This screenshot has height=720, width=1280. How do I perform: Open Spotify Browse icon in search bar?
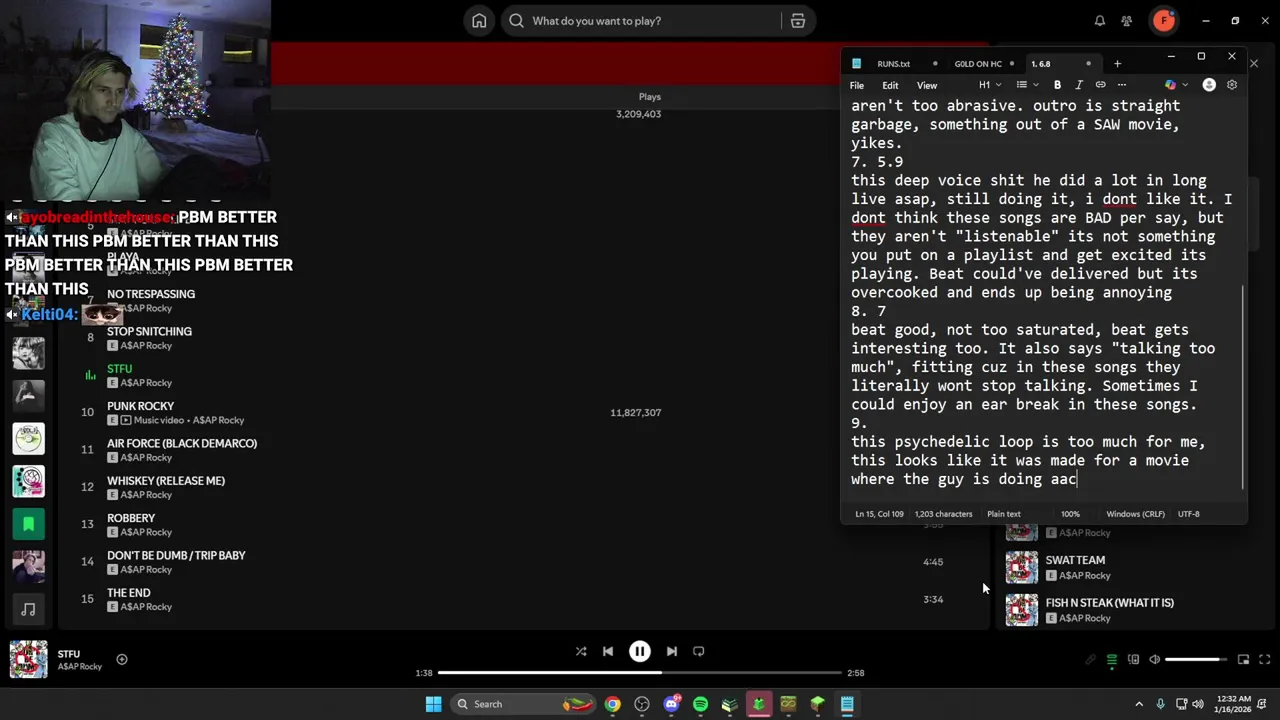point(798,21)
